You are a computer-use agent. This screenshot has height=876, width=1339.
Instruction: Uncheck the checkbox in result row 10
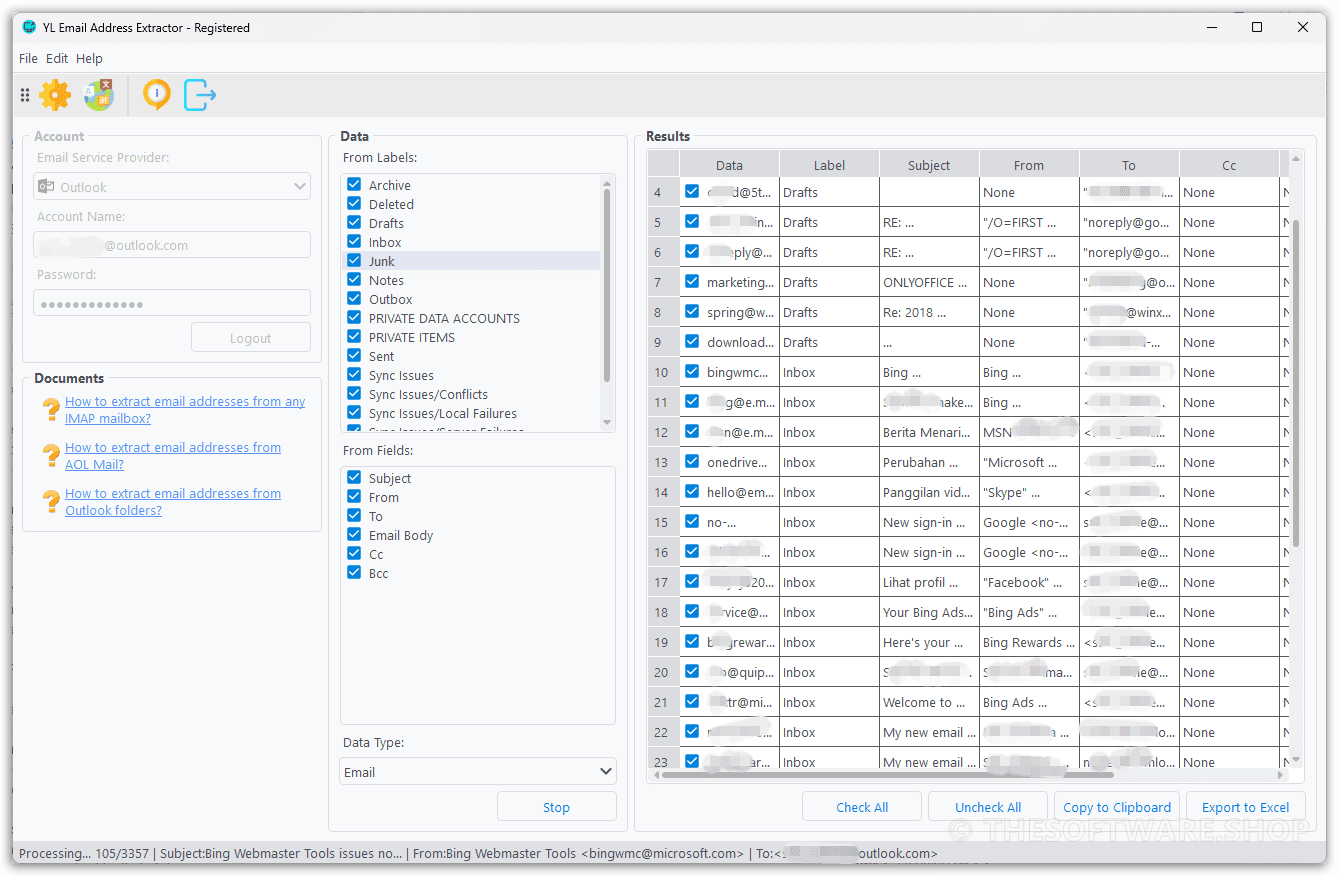coord(692,372)
